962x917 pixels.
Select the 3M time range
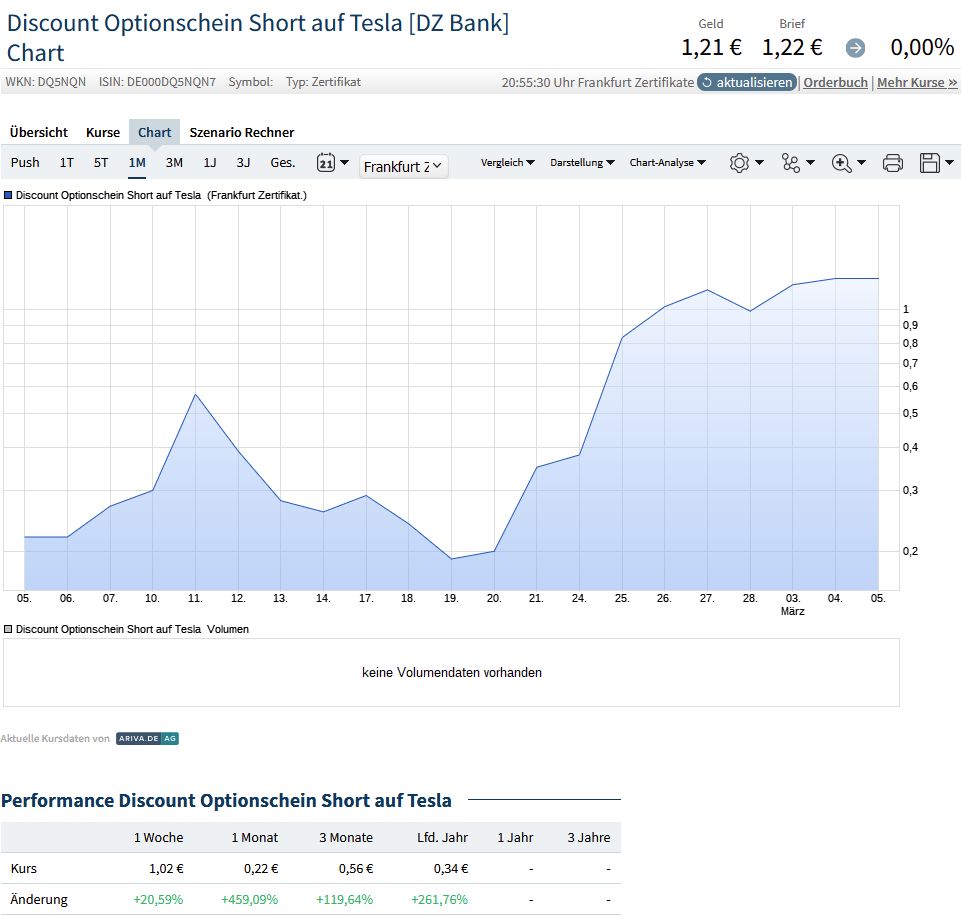point(174,163)
